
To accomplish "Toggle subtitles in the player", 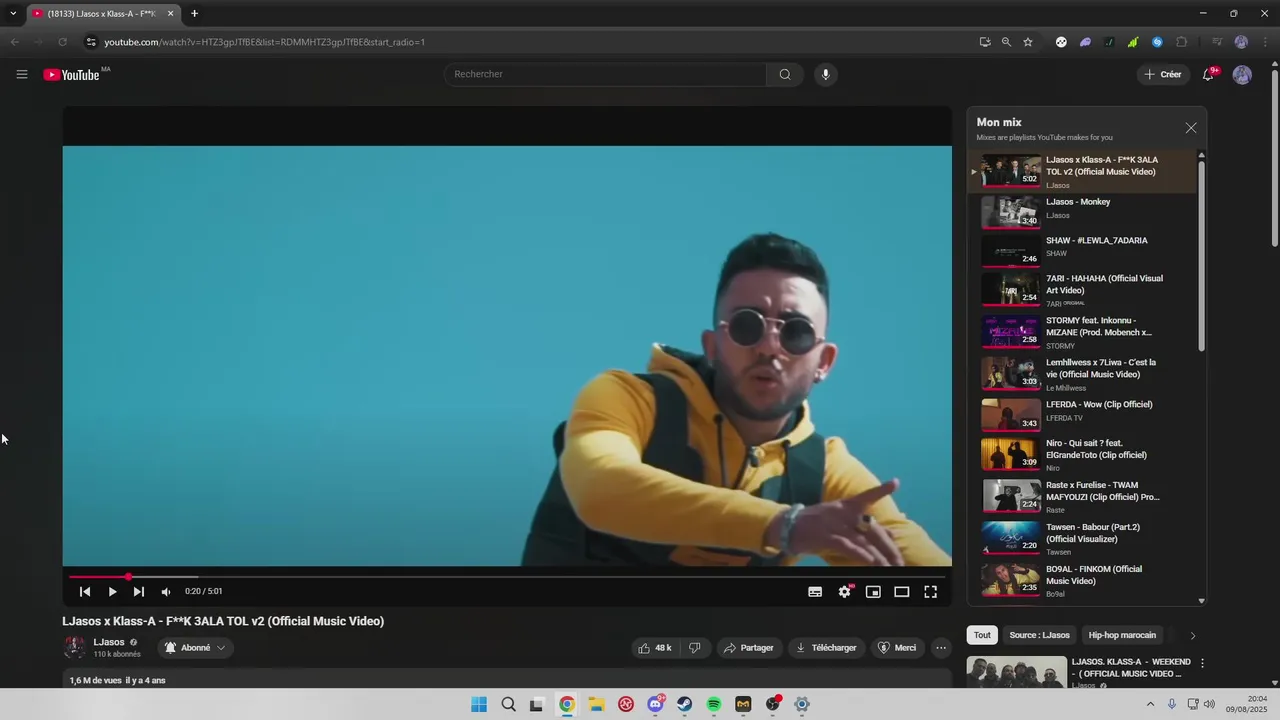I will (x=815, y=592).
